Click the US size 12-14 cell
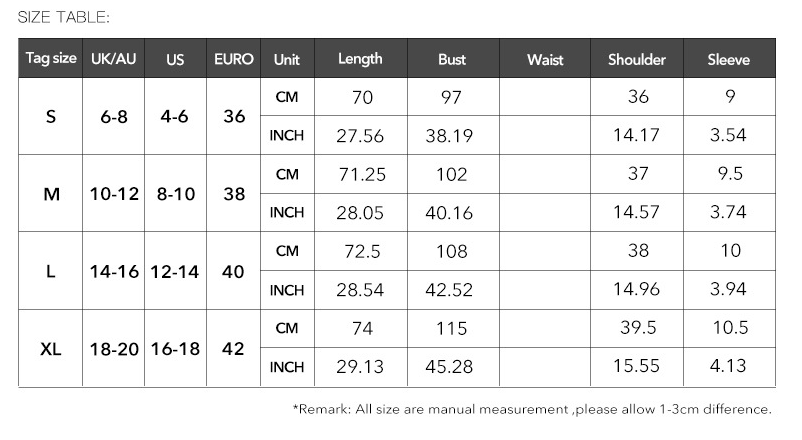 [x=175, y=271]
